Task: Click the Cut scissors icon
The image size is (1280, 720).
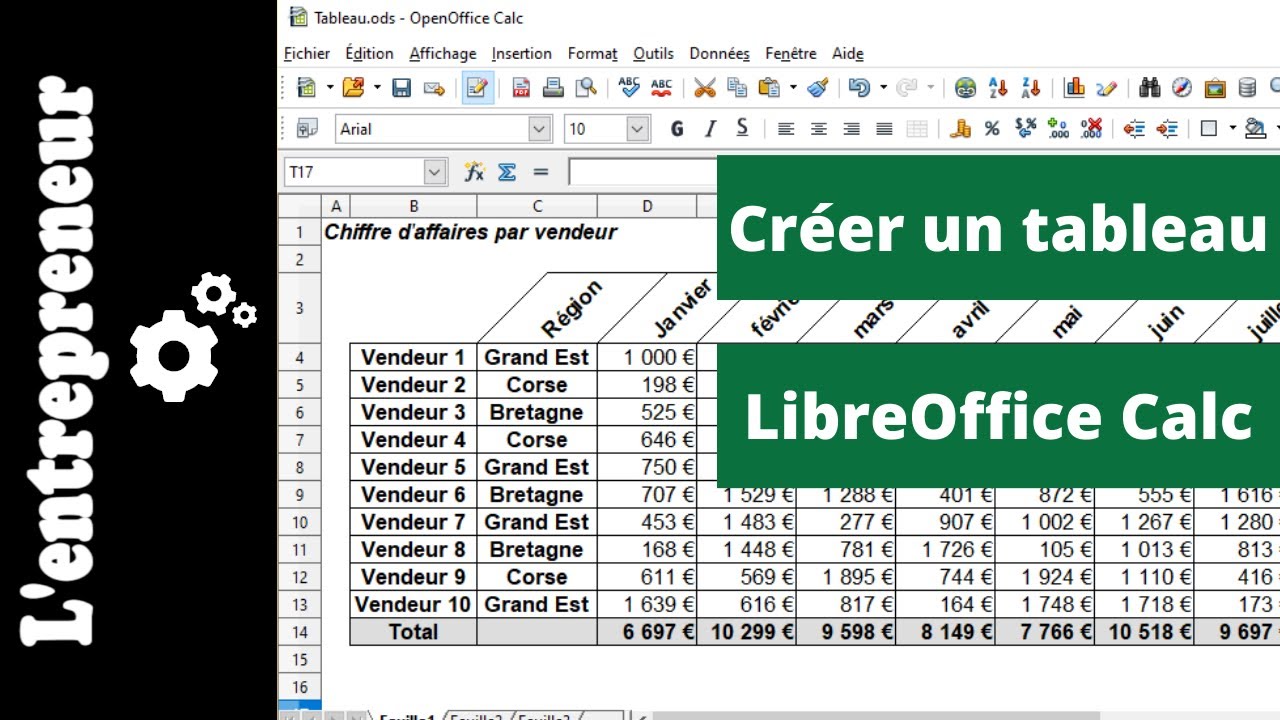Action: point(705,88)
